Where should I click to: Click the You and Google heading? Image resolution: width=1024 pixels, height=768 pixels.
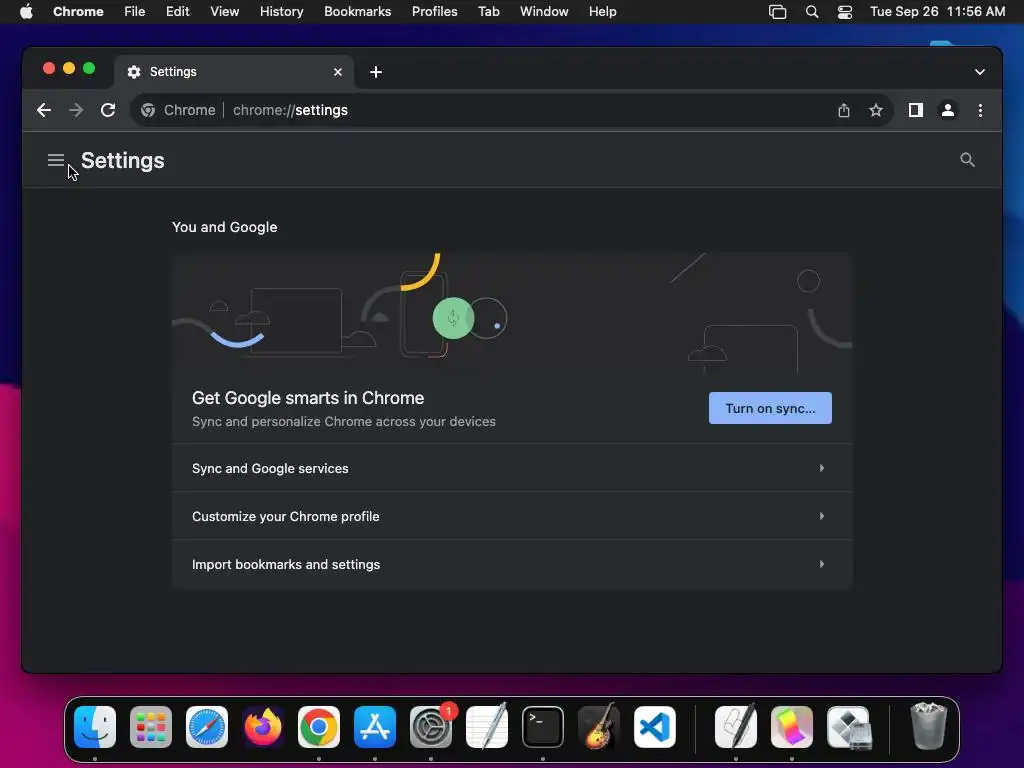[225, 227]
